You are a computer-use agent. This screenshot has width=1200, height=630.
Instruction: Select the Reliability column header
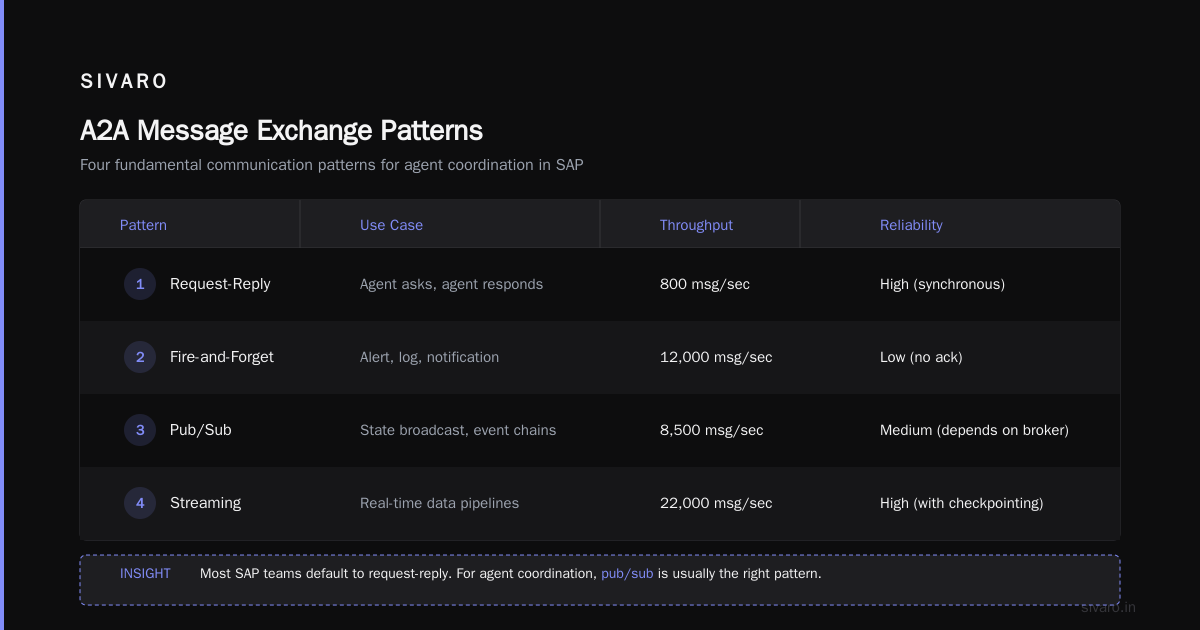911,225
